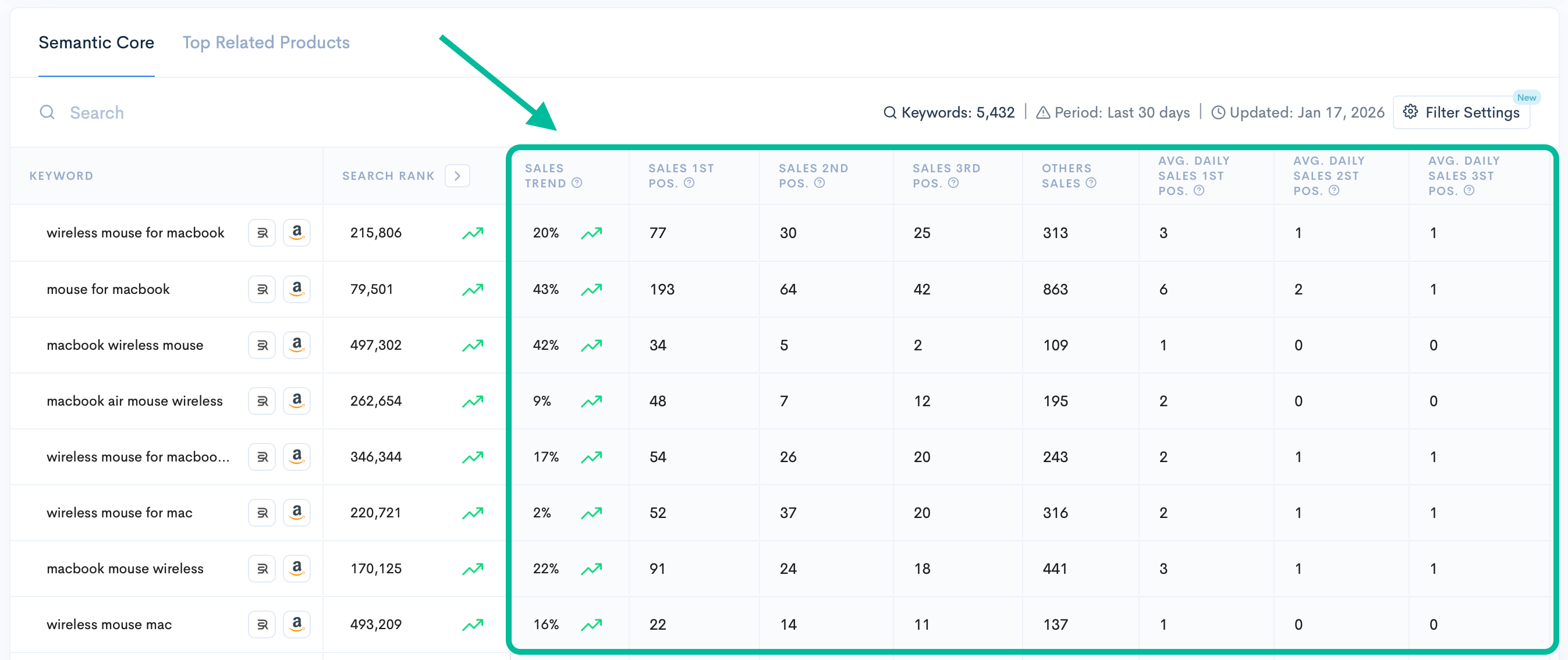
Task: Click sales trend arrow for macbook mouse wireless
Action: [x=591, y=569]
